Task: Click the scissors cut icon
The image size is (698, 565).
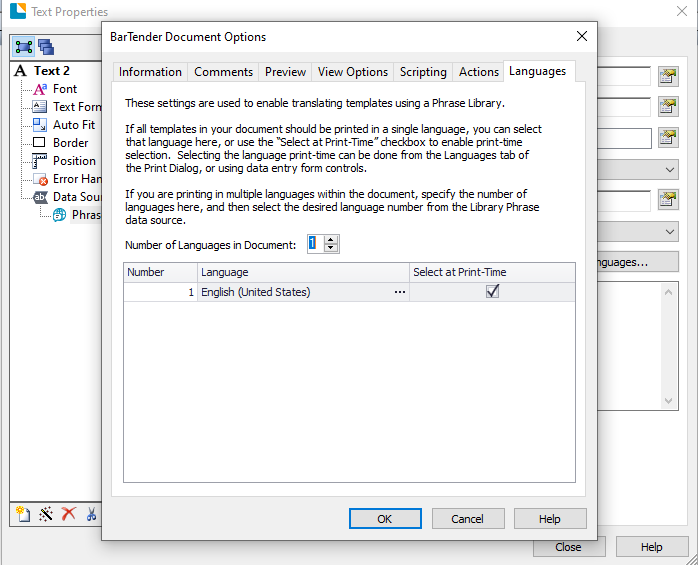Action: pos(91,514)
